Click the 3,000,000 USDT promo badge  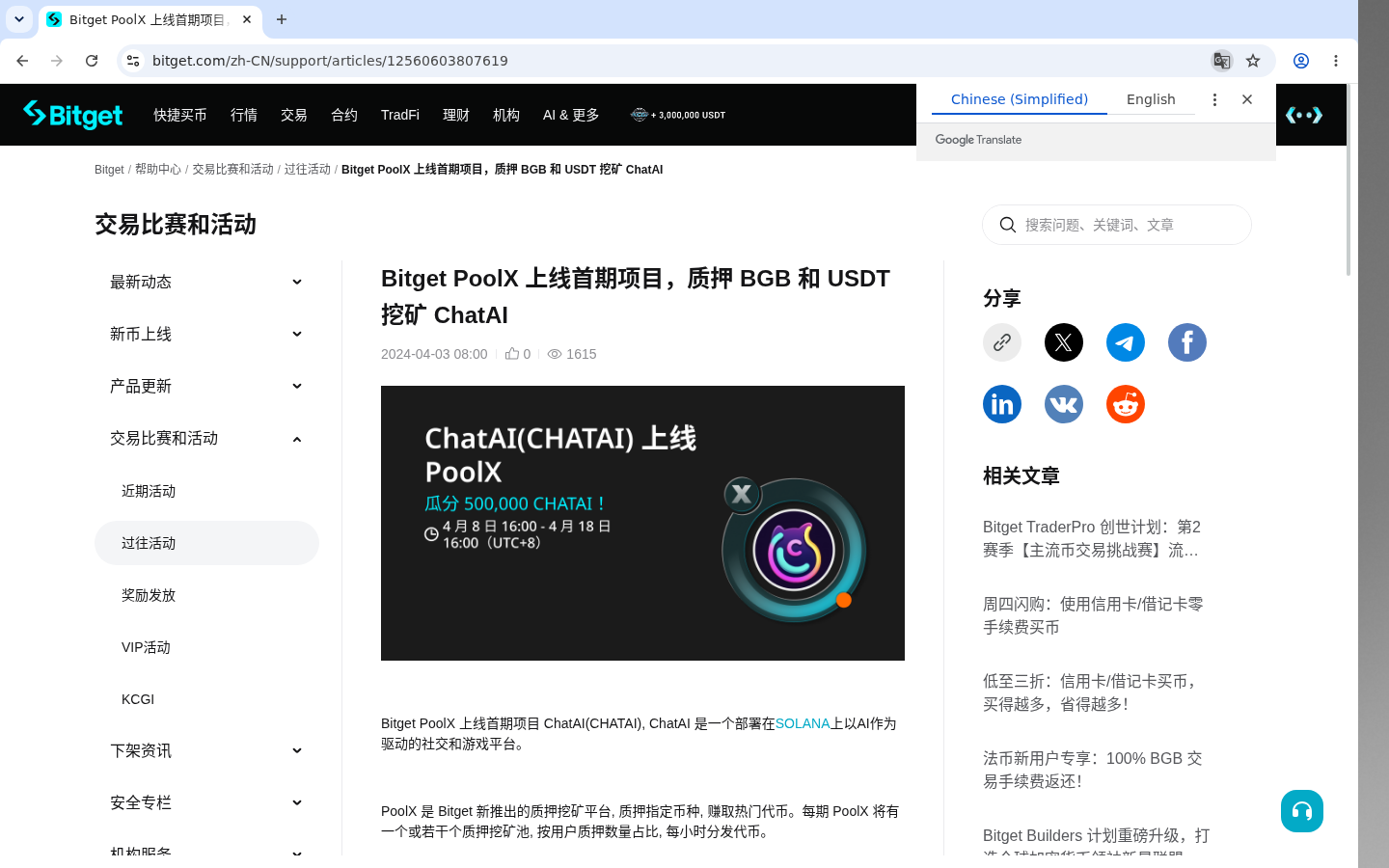678,115
